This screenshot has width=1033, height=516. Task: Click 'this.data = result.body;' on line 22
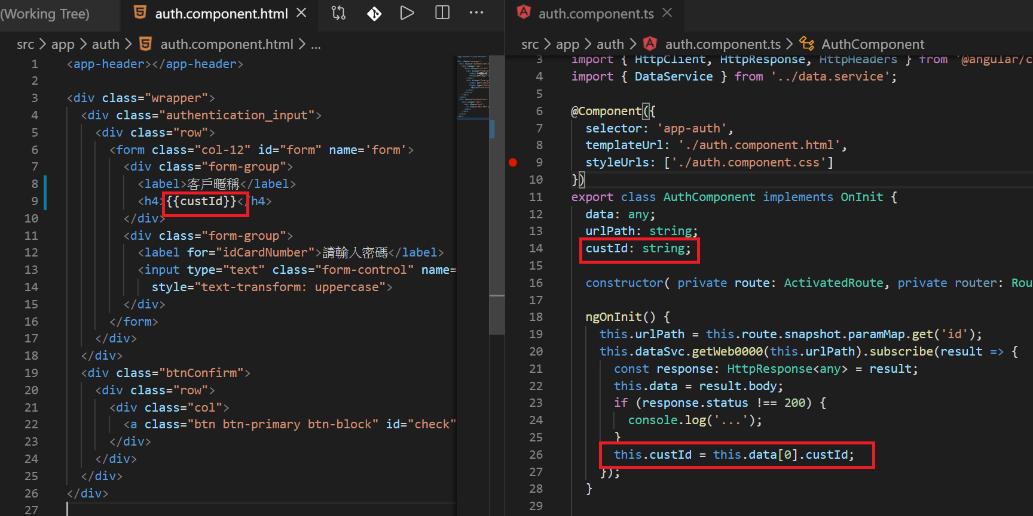698,386
